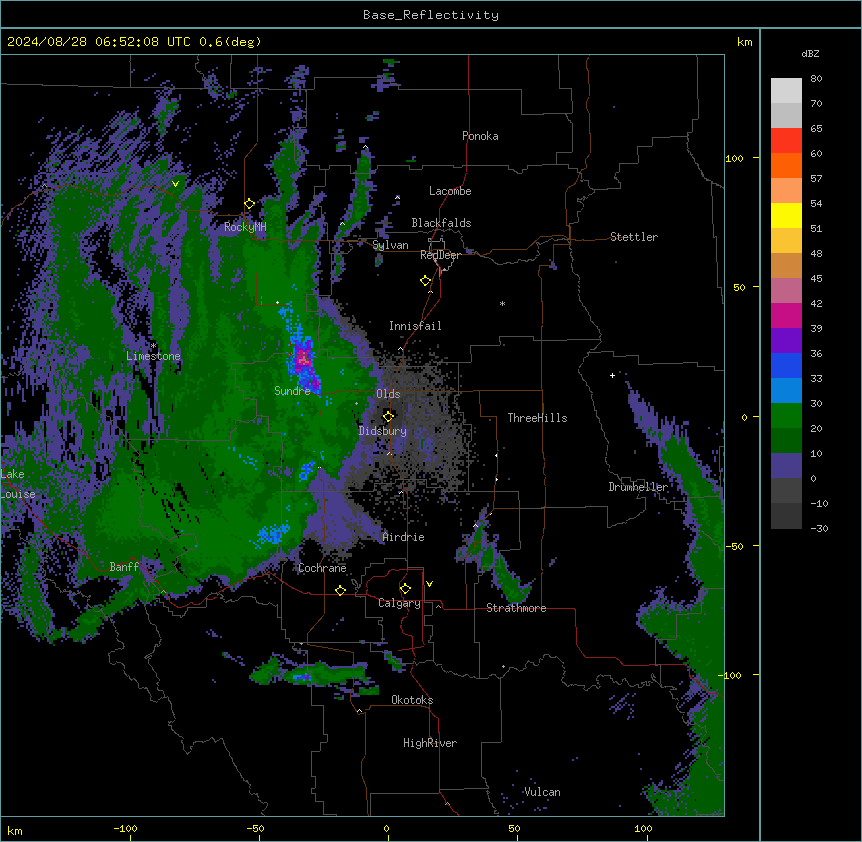The image size is (862, 842).
Task: Click the Lacombe label
Action: [x=450, y=191]
